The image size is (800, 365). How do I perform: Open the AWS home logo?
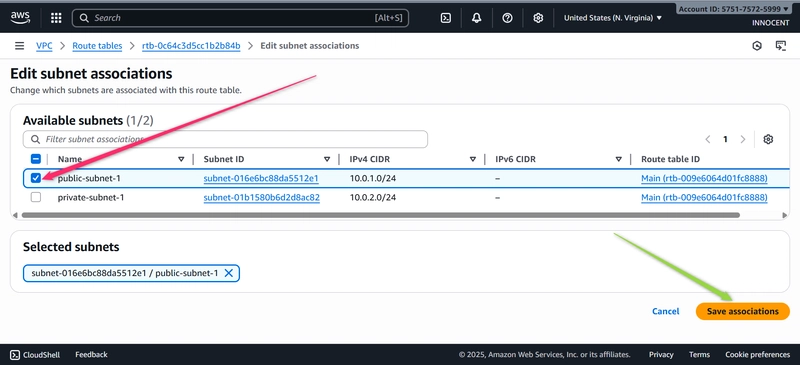coord(20,18)
